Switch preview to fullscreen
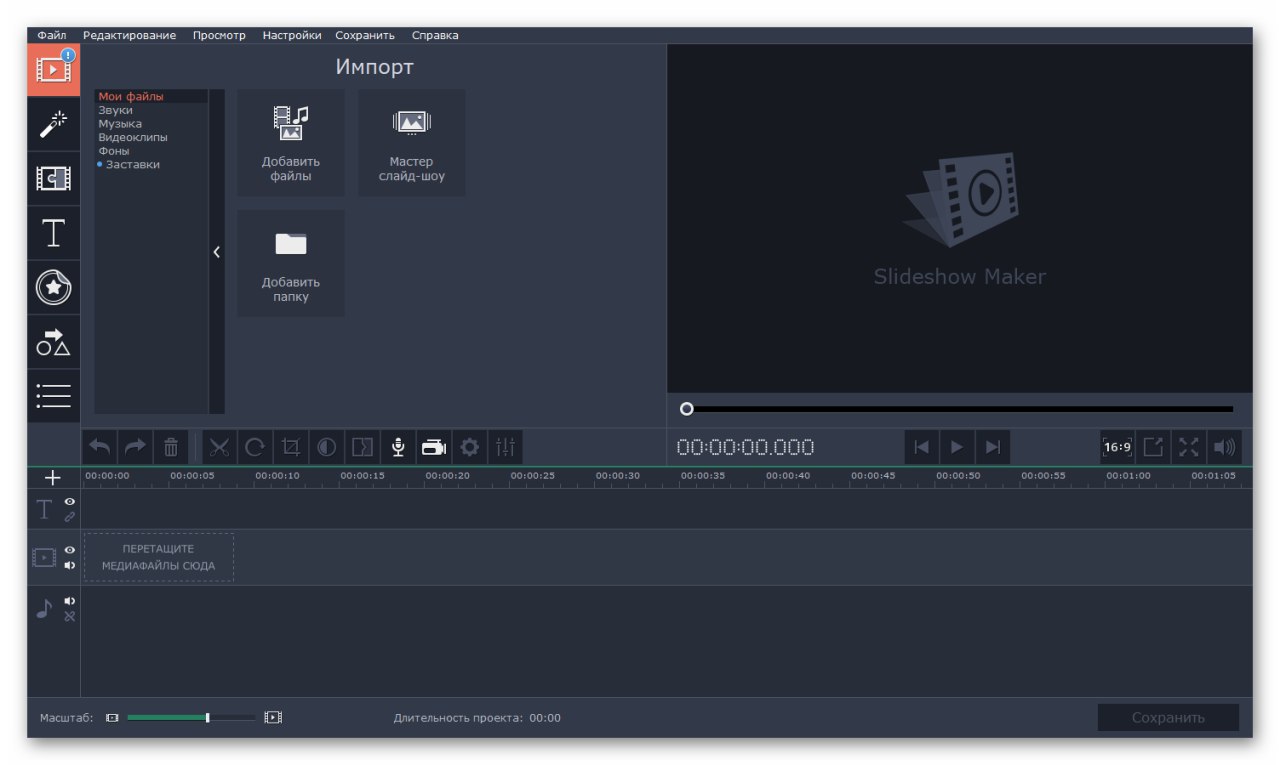This screenshot has width=1280, height=765. click(1188, 447)
